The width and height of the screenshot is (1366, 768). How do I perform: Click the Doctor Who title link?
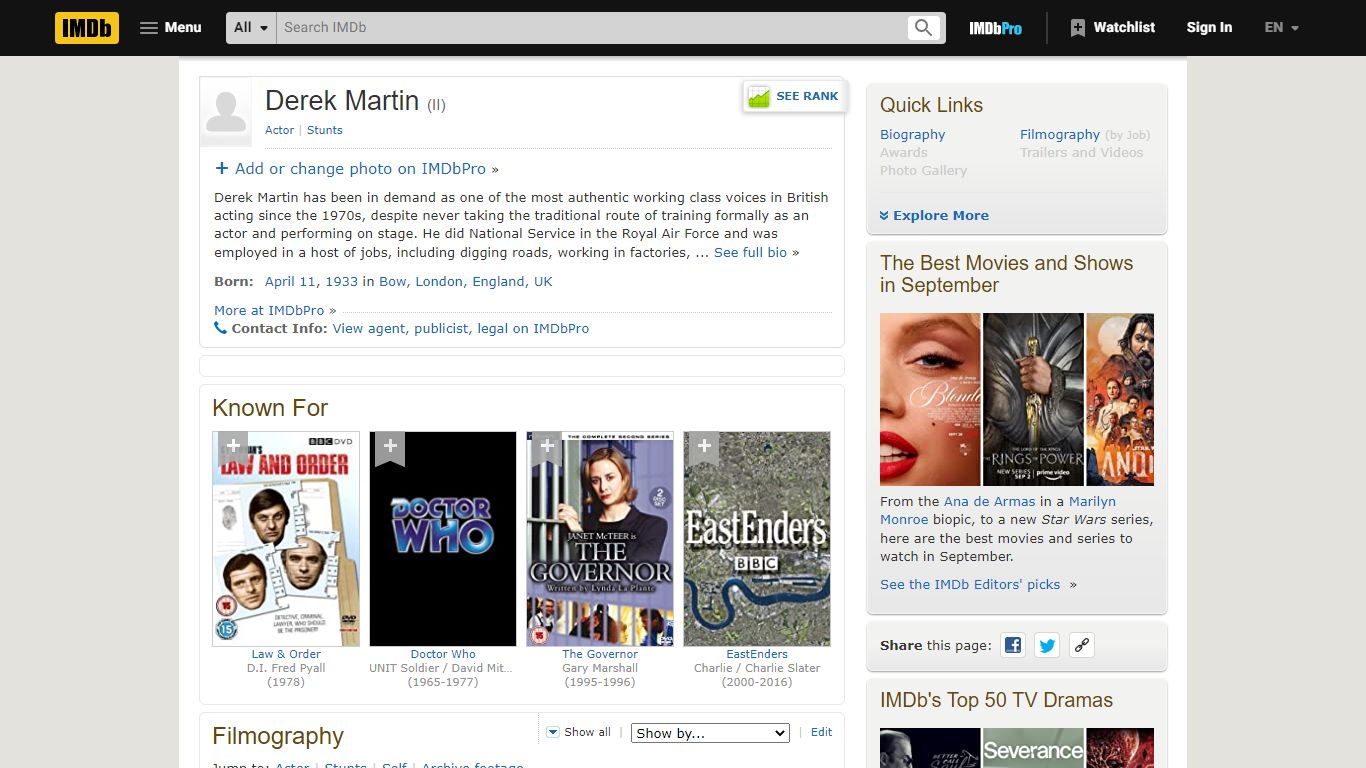click(x=443, y=654)
